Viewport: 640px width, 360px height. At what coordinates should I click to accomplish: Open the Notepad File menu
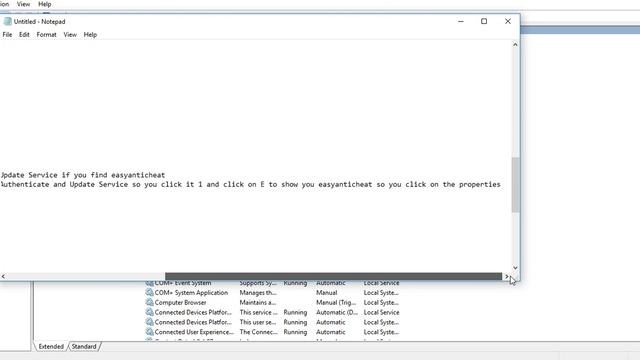(7, 35)
